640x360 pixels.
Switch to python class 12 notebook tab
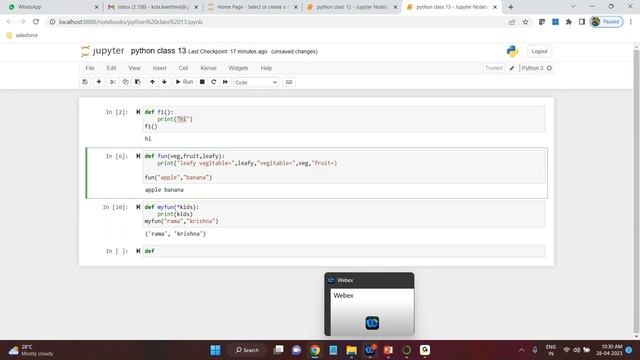click(351, 7)
